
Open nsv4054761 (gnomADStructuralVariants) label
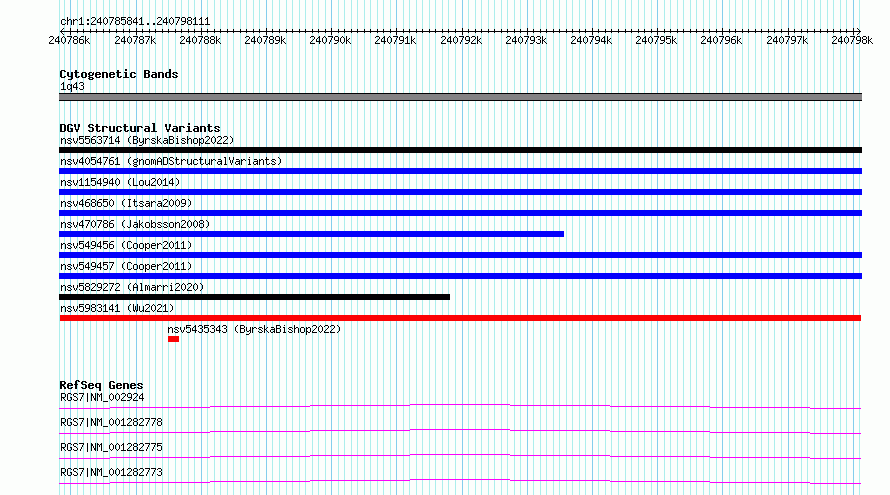pyautogui.click(x=171, y=161)
